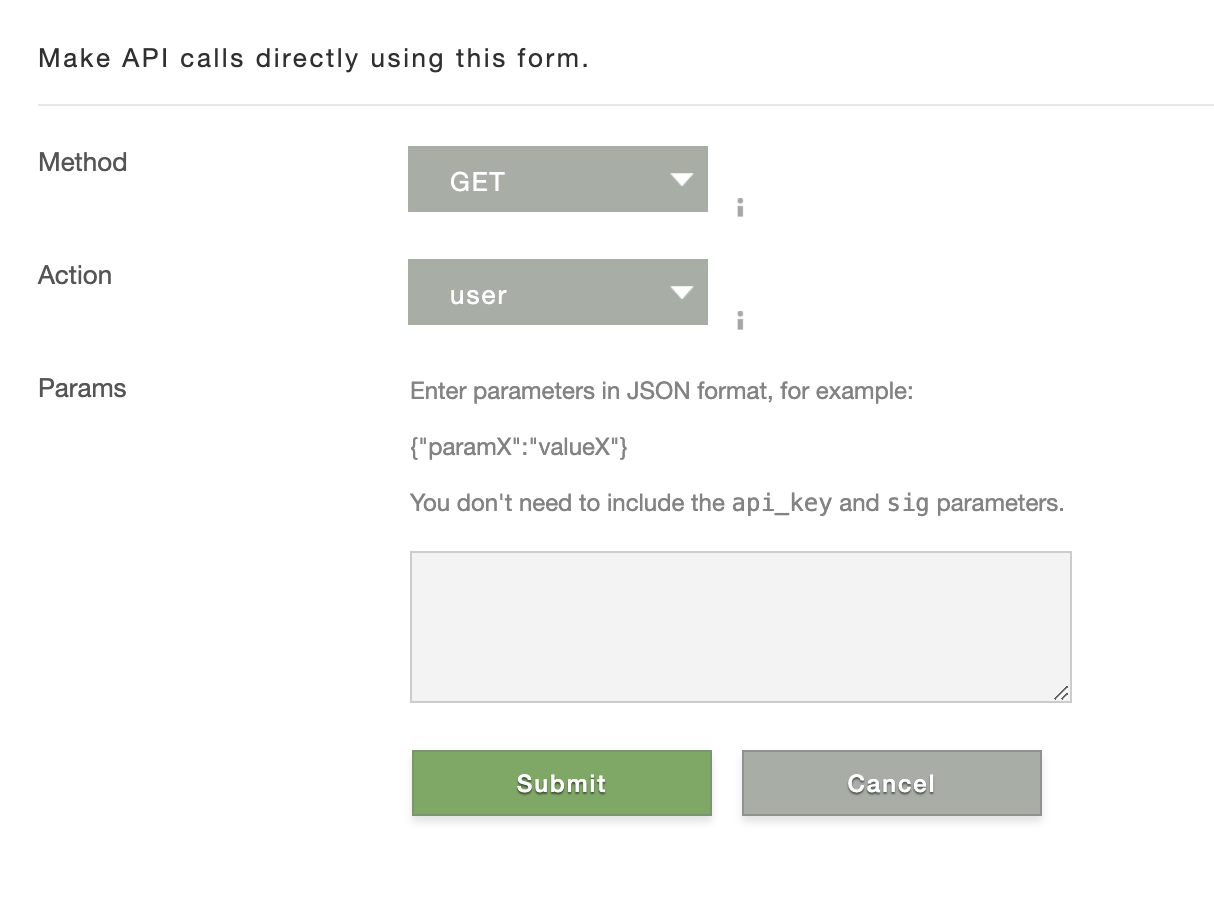The height and width of the screenshot is (898, 1214).
Task: Click "Enter parameters in JSON format" hint
Action: coord(661,391)
